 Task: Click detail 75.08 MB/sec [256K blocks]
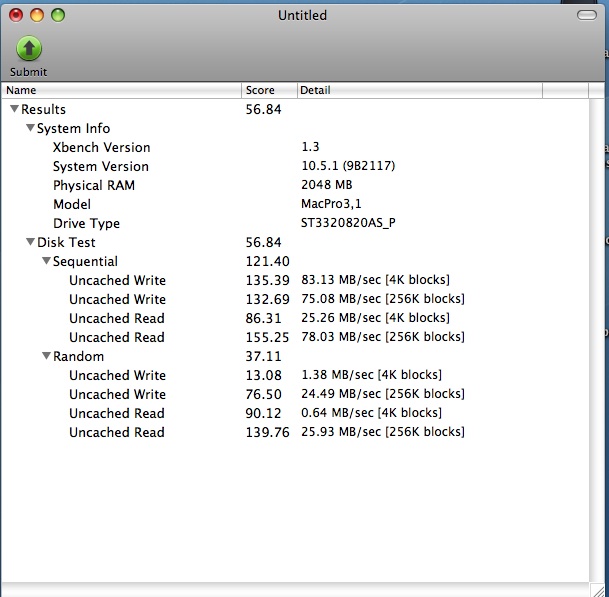[383, 299]
